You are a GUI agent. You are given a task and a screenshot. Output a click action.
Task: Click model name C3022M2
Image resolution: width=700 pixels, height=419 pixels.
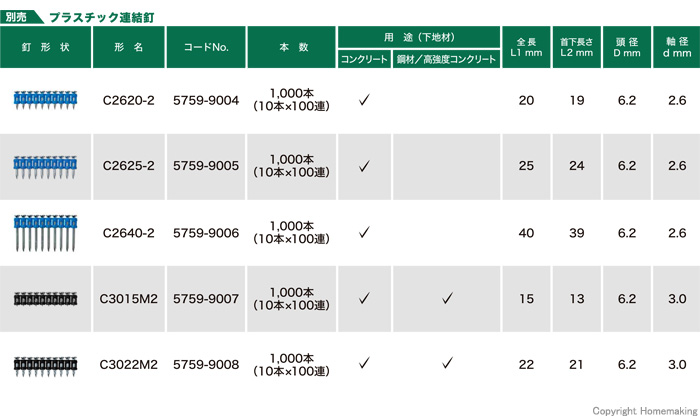pos(129,364)
